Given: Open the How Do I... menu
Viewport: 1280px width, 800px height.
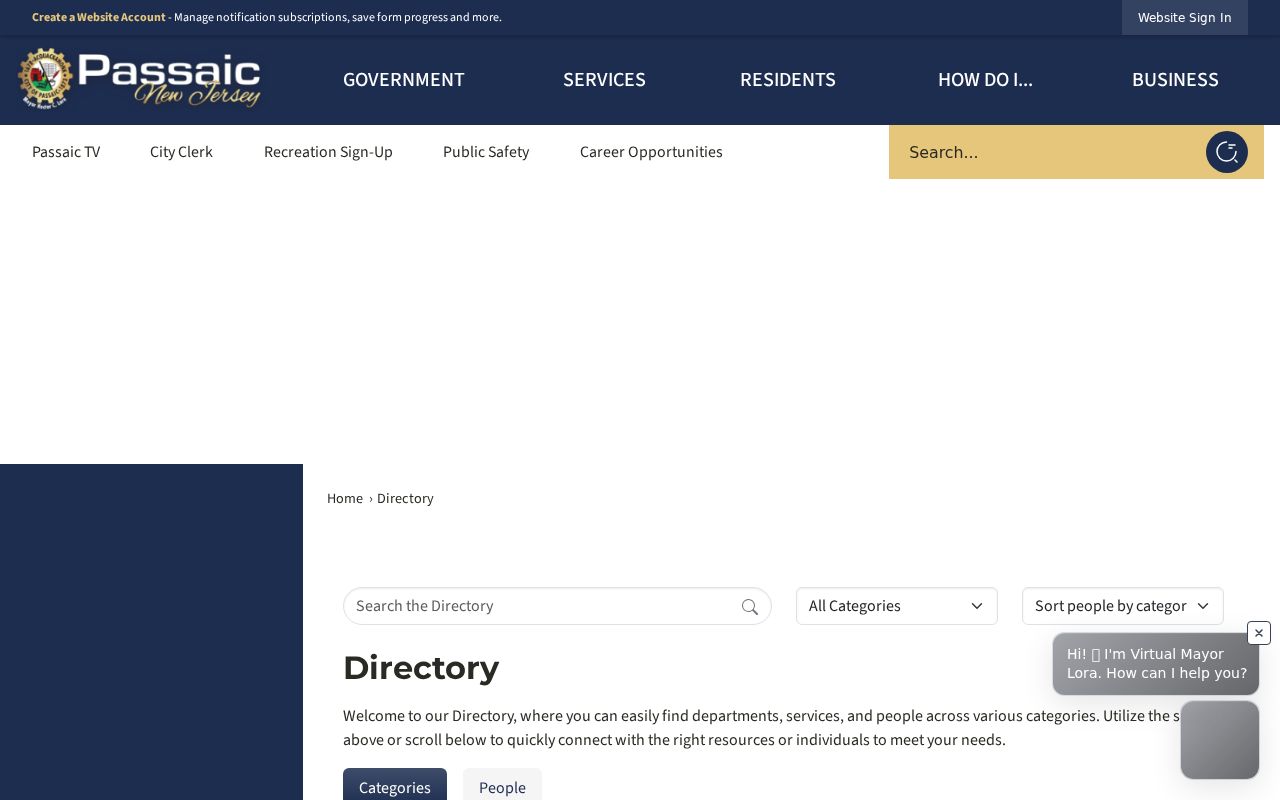Looking at the screenshot, I should (985, 80).
